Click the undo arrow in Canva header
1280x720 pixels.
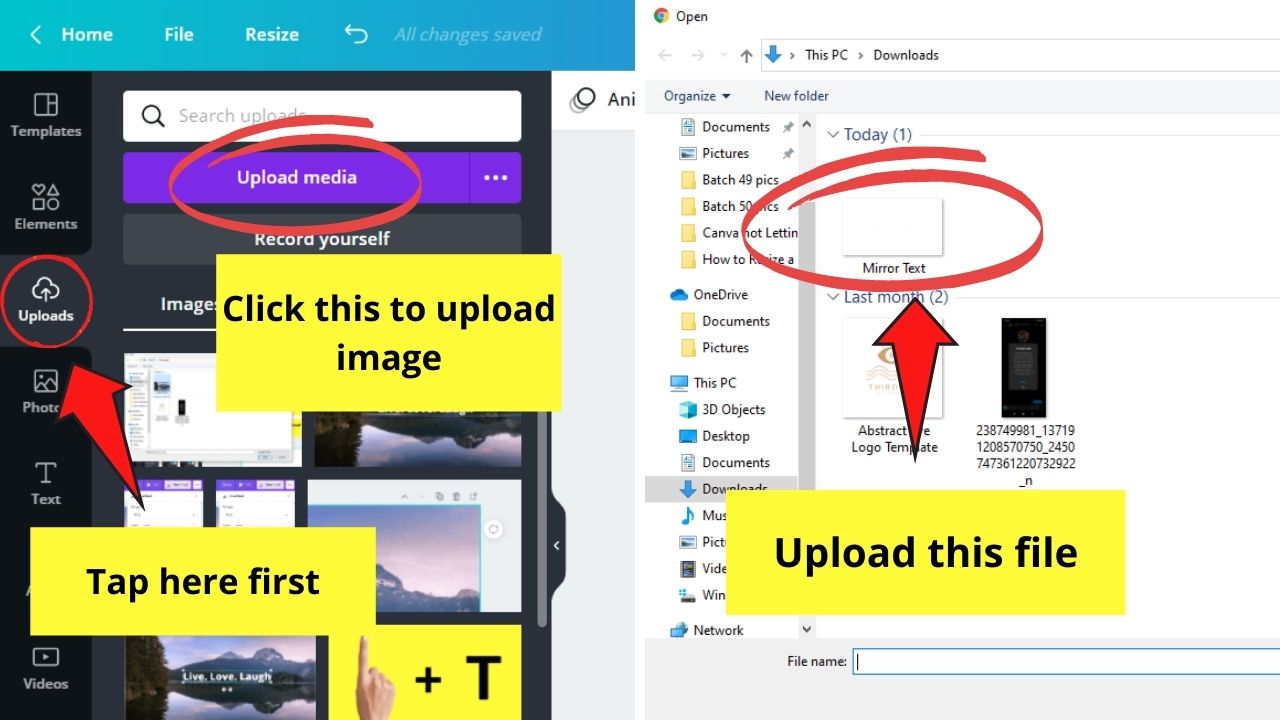pyautogui.click(x=356, y=34)
